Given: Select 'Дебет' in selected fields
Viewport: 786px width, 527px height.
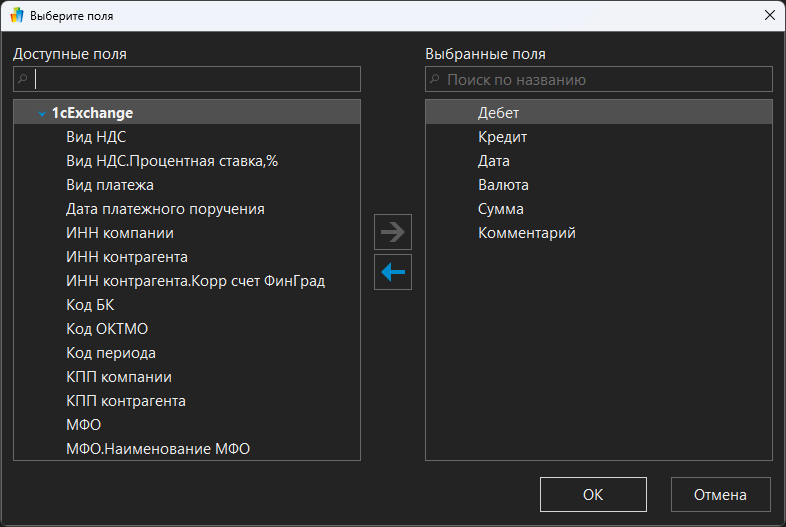Looking at the screenshot, I should tap(498, 113).
